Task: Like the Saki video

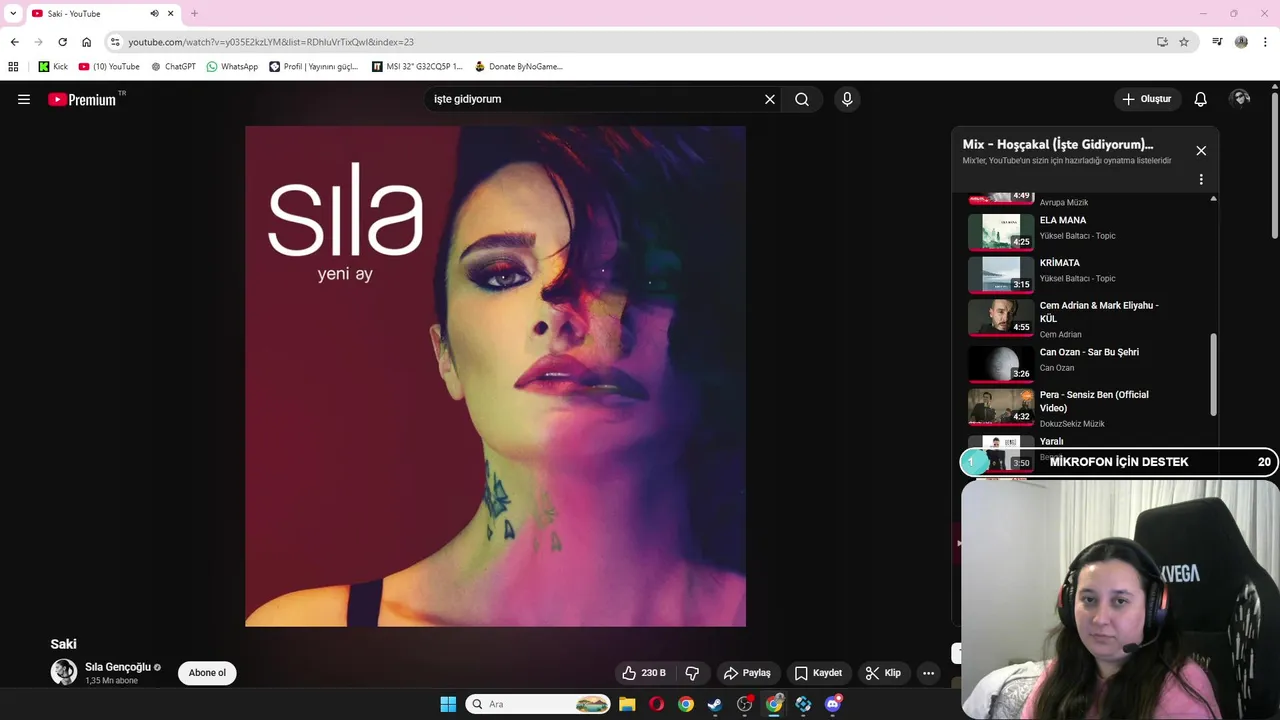Action: (x=644, y=673)
